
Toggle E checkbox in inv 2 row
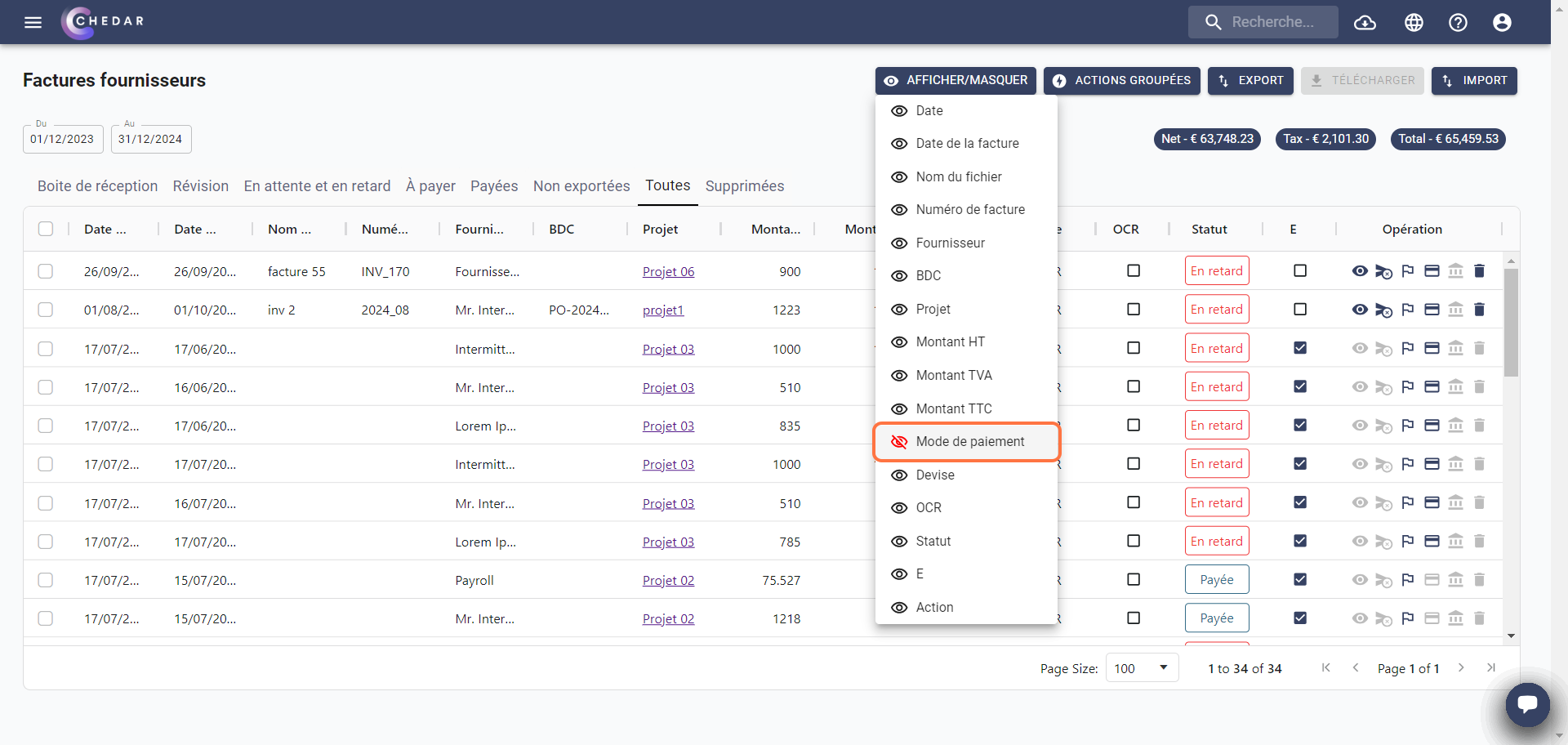tap(1300, 309)
